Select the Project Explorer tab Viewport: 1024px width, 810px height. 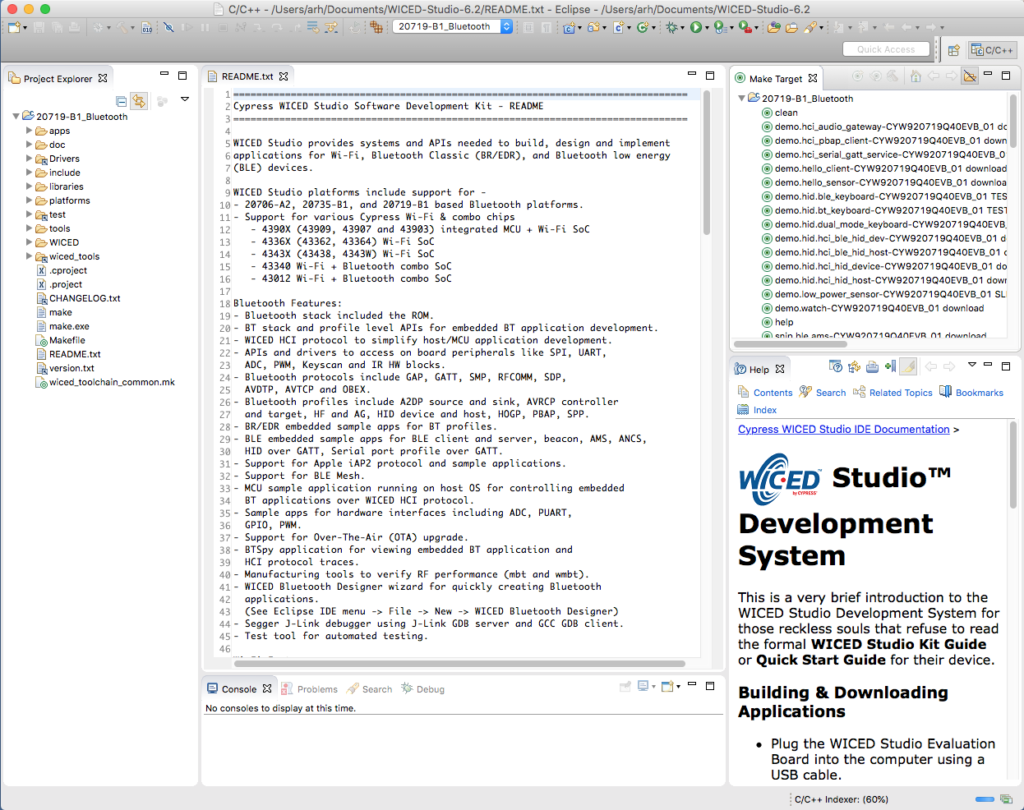coord(57,78)
